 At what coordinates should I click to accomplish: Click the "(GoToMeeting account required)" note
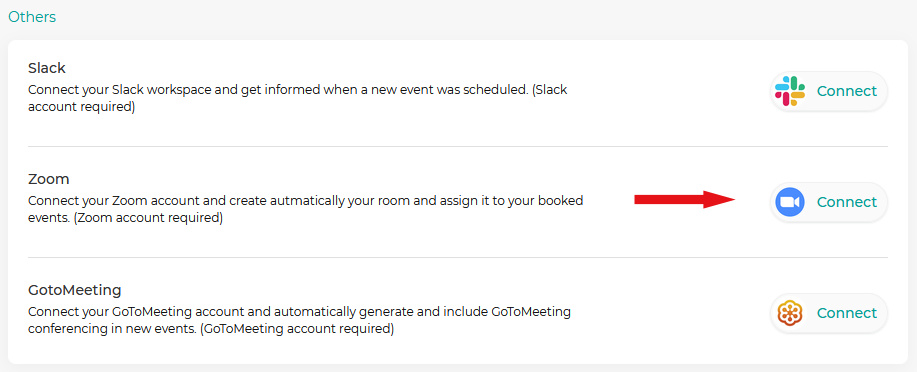297,329
